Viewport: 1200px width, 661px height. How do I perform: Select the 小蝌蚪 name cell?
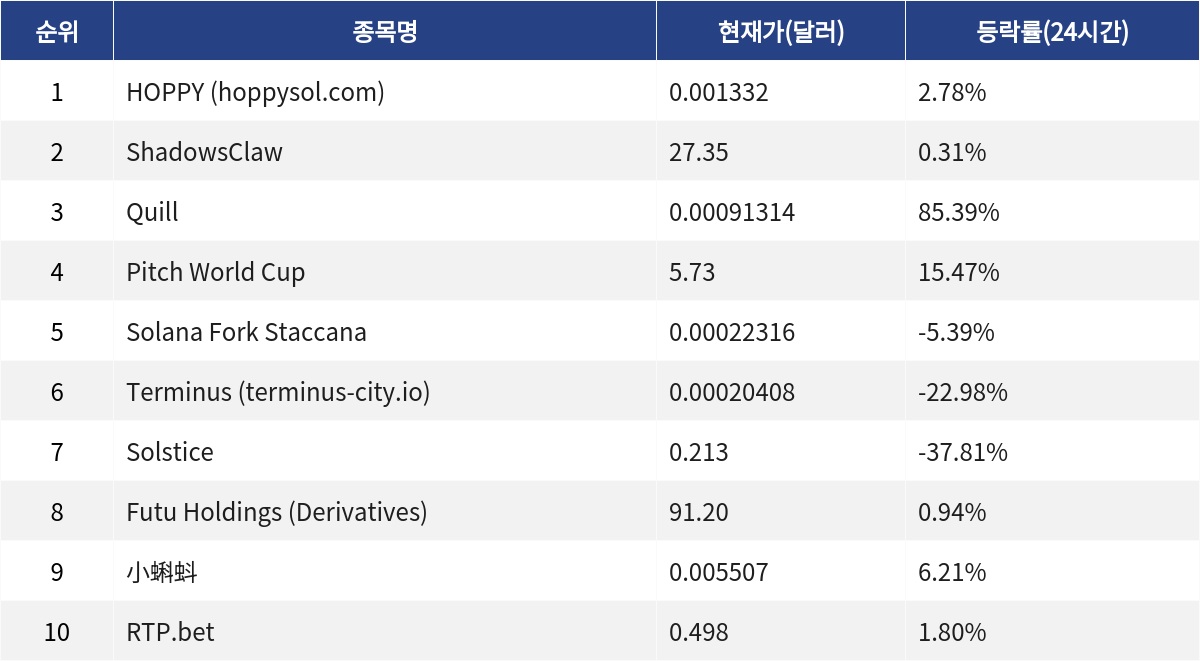coord(385,572)
